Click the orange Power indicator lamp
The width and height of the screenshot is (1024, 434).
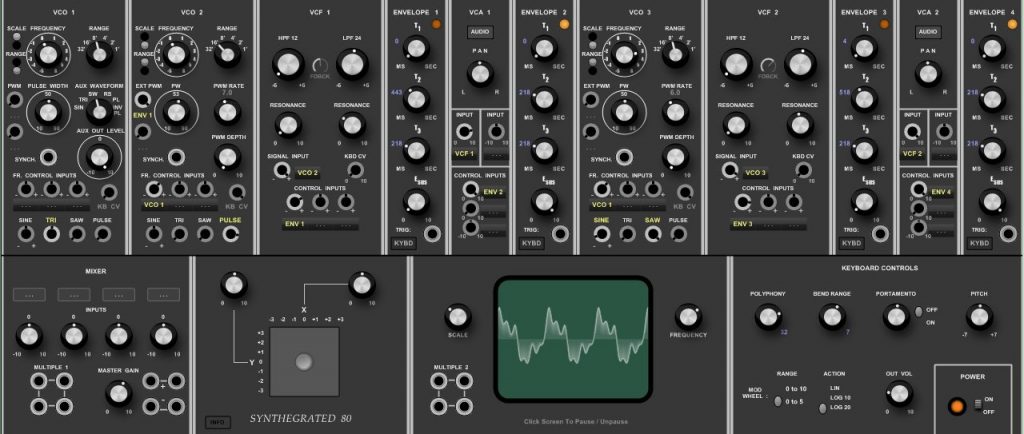coord(957,407)
